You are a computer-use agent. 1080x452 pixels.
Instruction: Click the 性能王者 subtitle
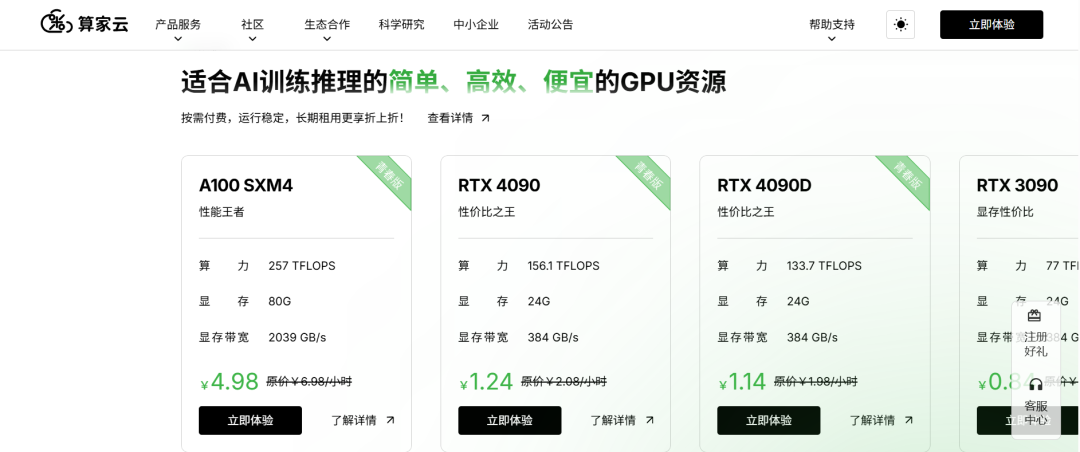(222, 212)
